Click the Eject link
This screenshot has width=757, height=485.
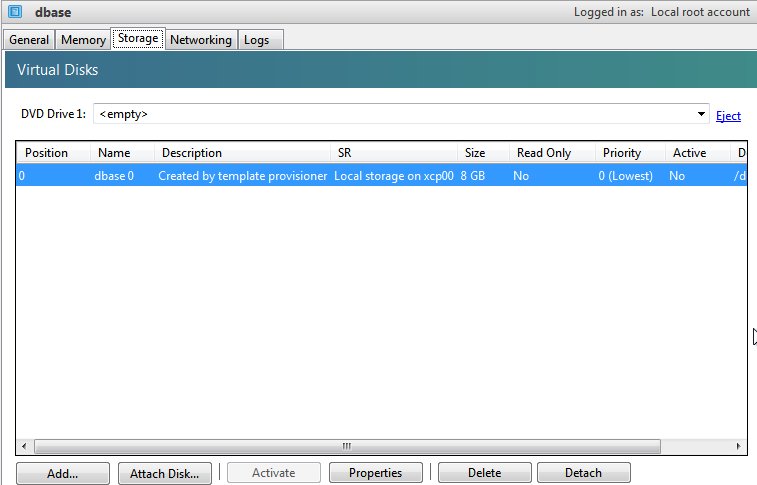tap(728, 116)
